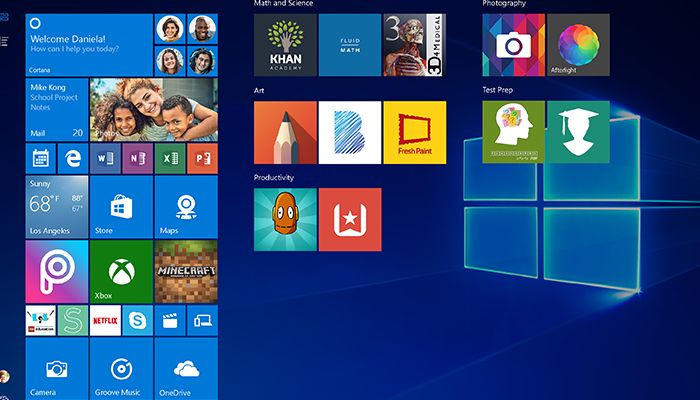The image size is (700, 400).
Task: Launch the Fresh Paint tile
Action: click(x=414, y=133)
